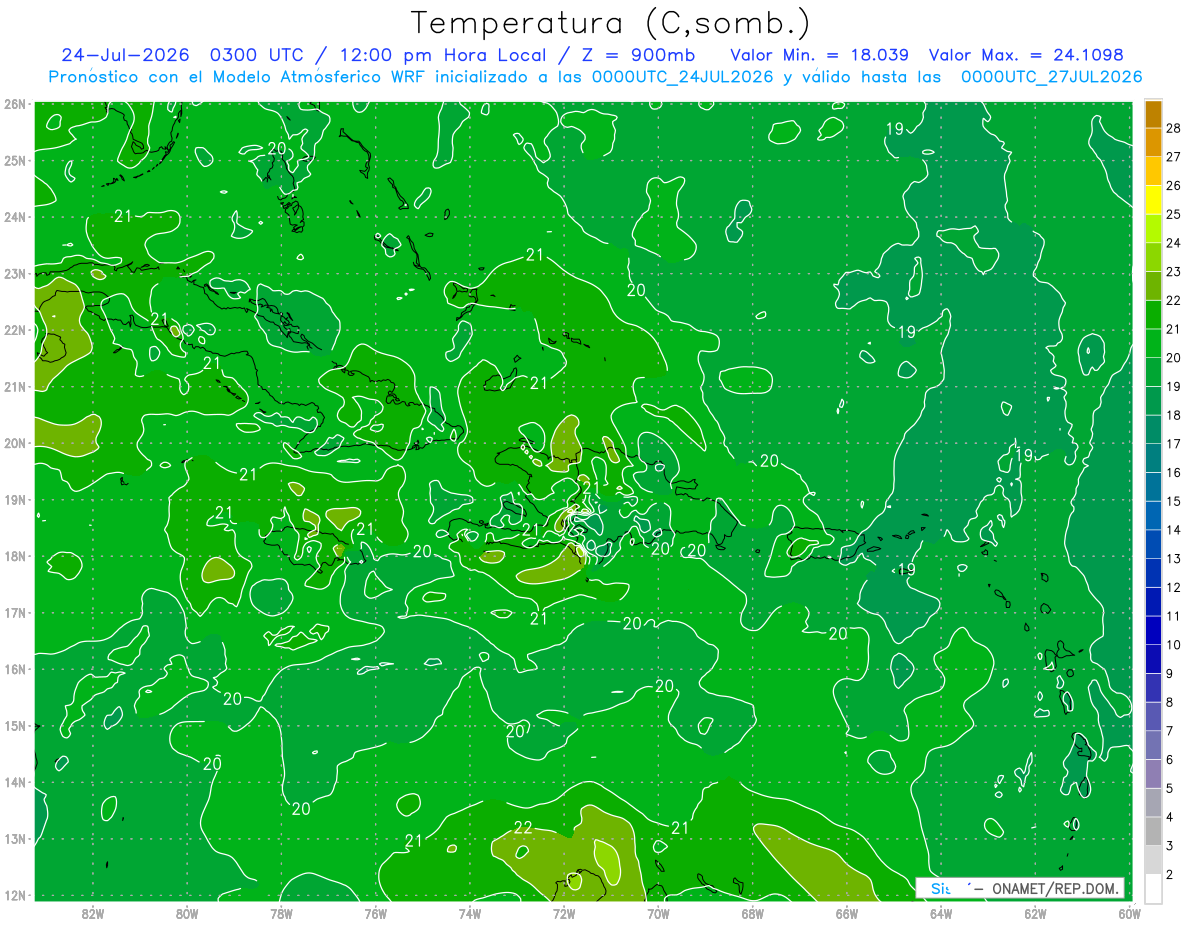Click the 22N latitude axis label
This screenshot has height=927, width=1200.
[15, 330]
